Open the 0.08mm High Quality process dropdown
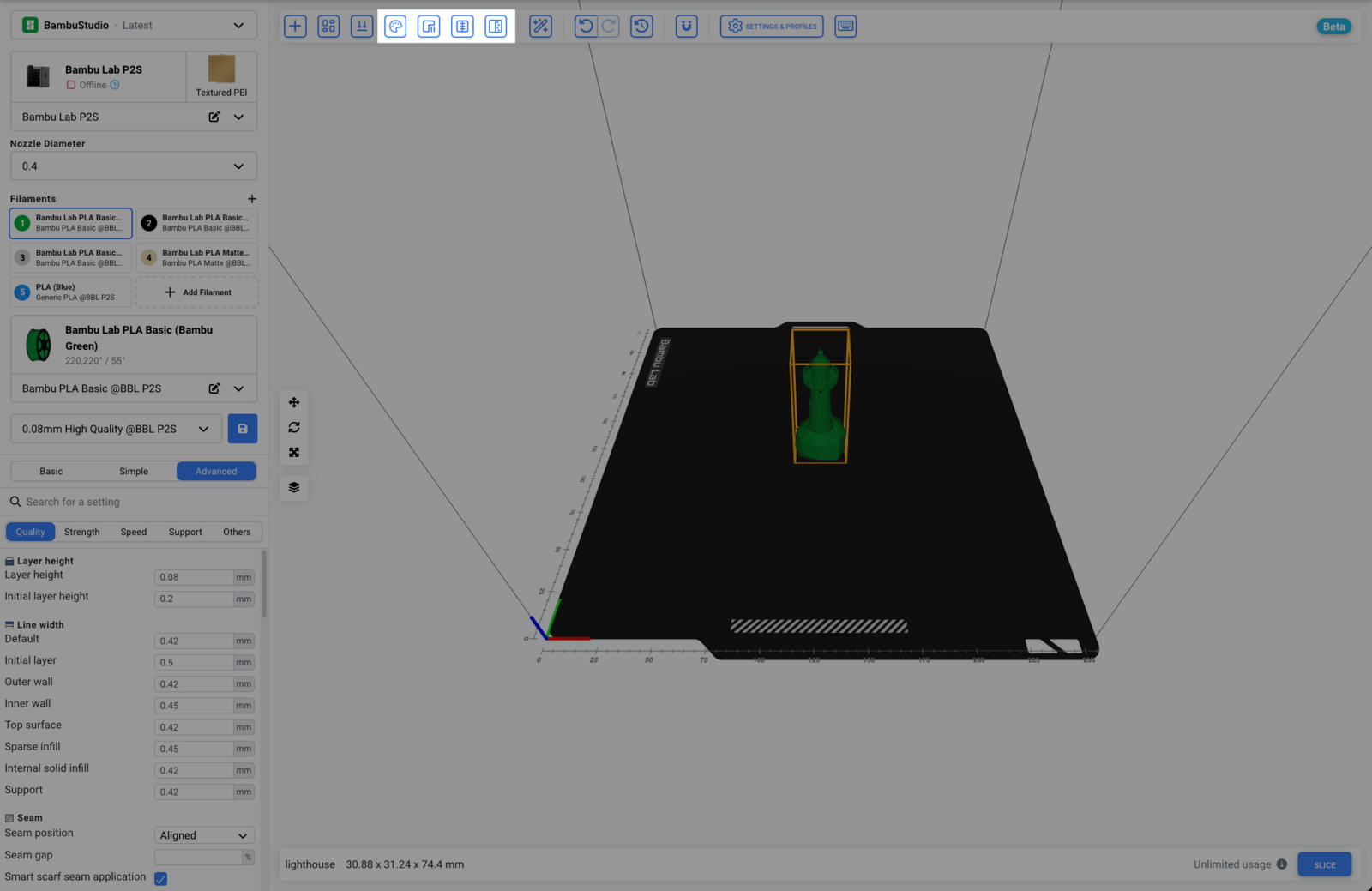Image resolution: width=1372 pixels, height=891 pixels. (x=116, y=429)
